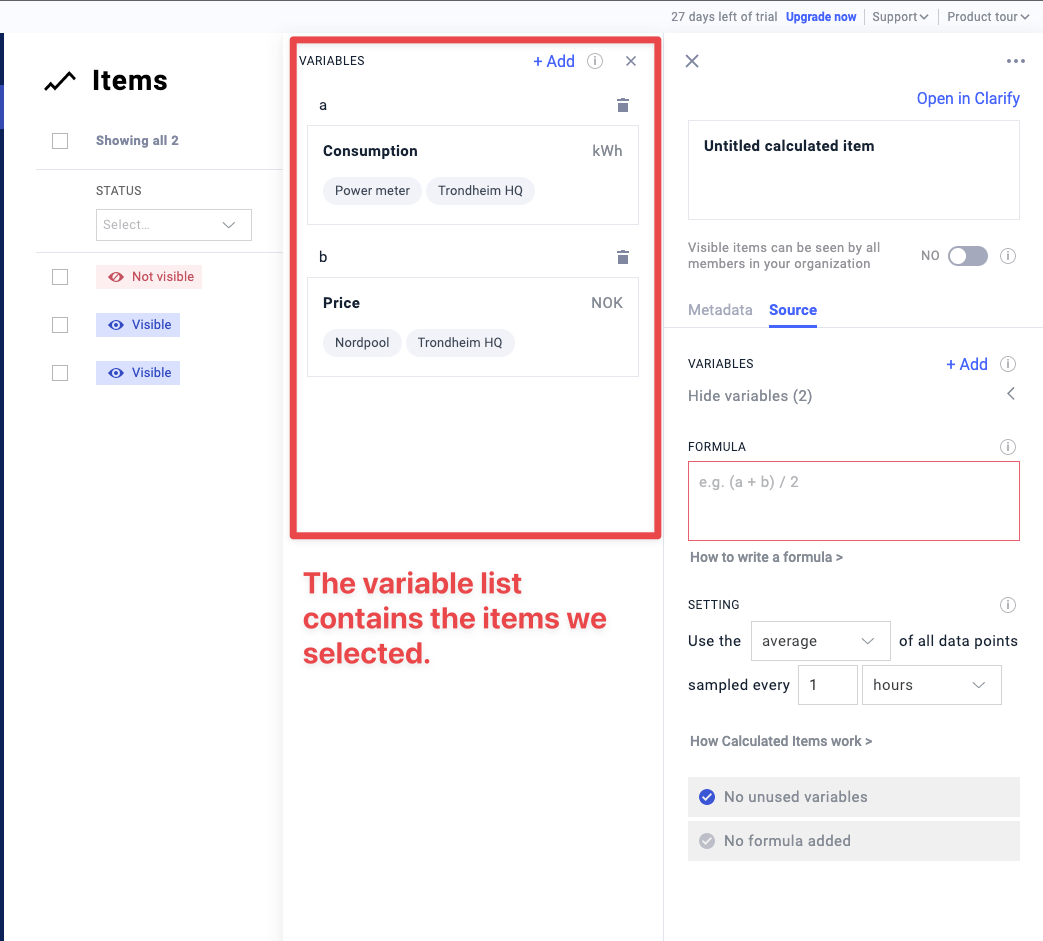Open the average aggregation dropdown
1043x941 pixels.
[820, 641]
